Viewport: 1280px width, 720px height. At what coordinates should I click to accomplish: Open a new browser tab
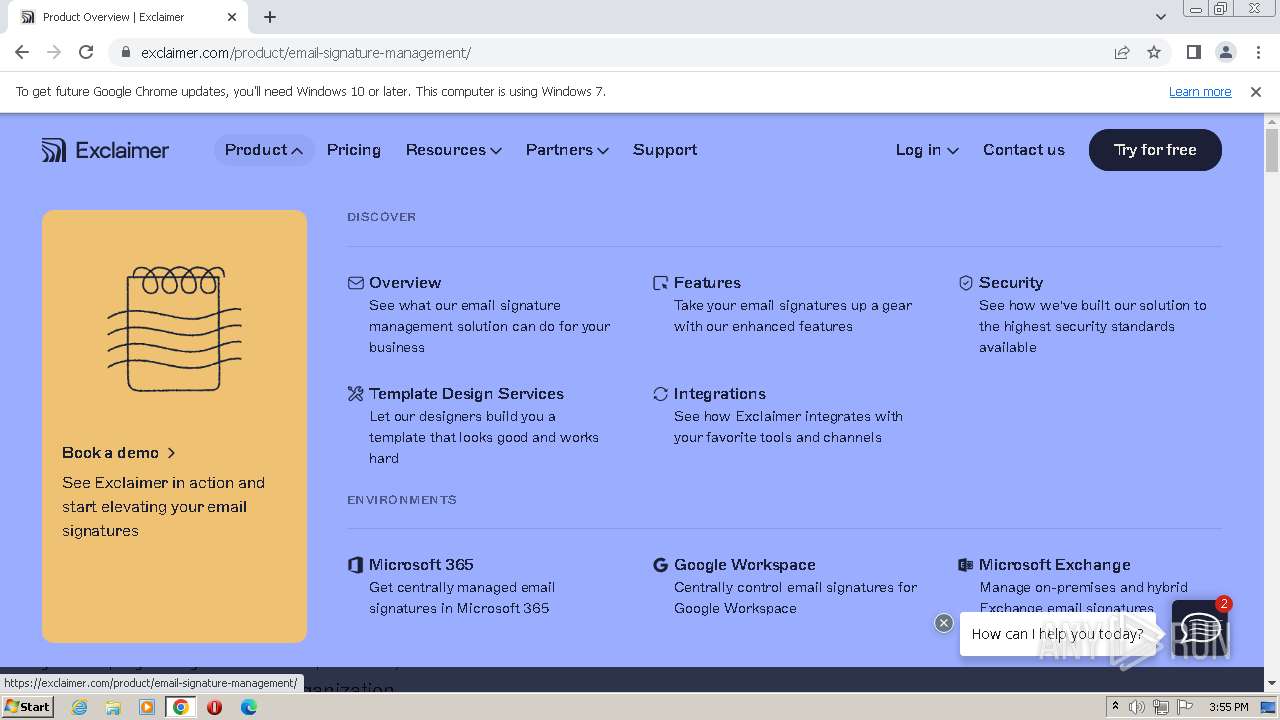click(270, 17)
